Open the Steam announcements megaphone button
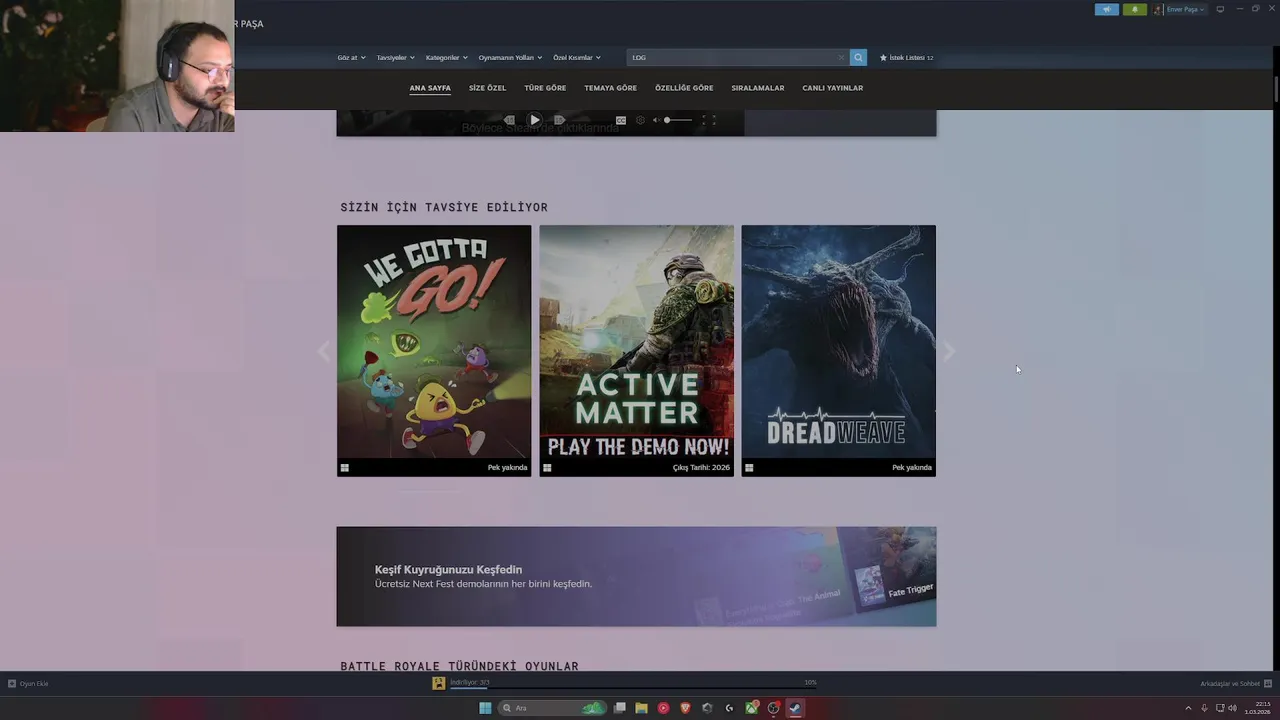The height and width of the screenshot is (720, 1280). click(x=1106, y=9)
